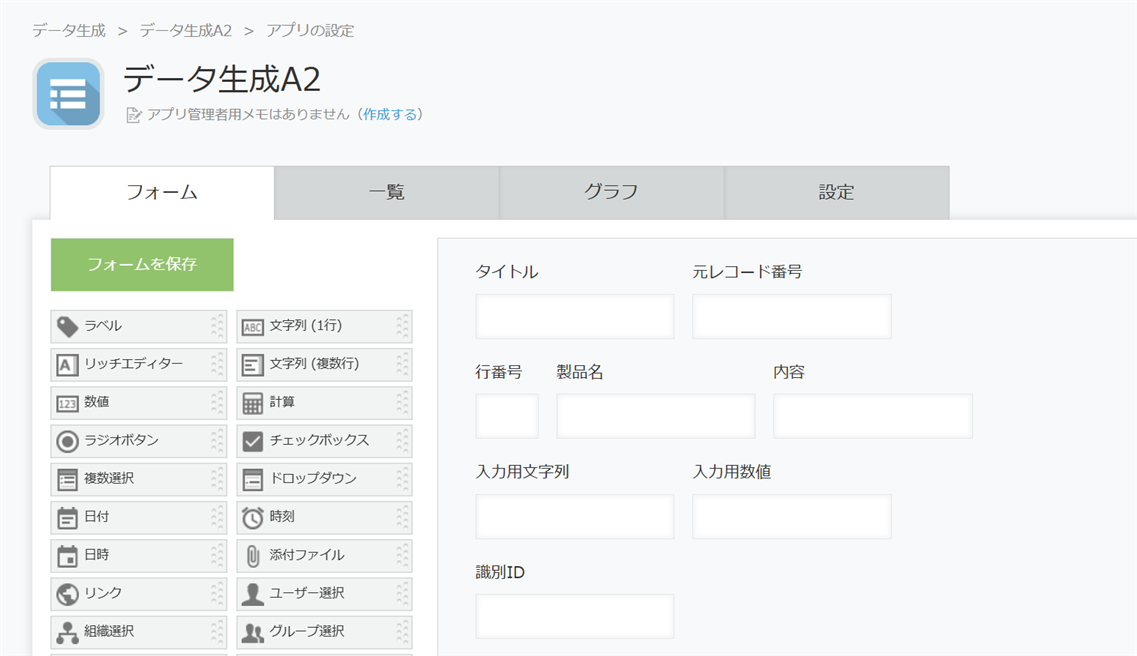
Task: Click the memo edit icon beside アプリ管理者用メモ
Action: tap(133, 115)
